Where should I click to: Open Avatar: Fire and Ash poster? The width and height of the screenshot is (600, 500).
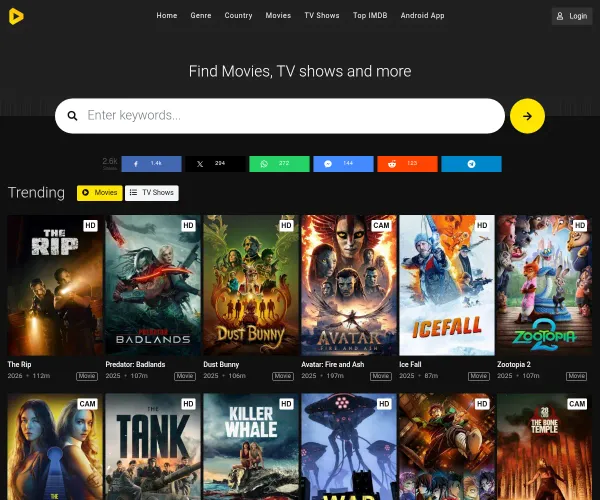point(349,285)
